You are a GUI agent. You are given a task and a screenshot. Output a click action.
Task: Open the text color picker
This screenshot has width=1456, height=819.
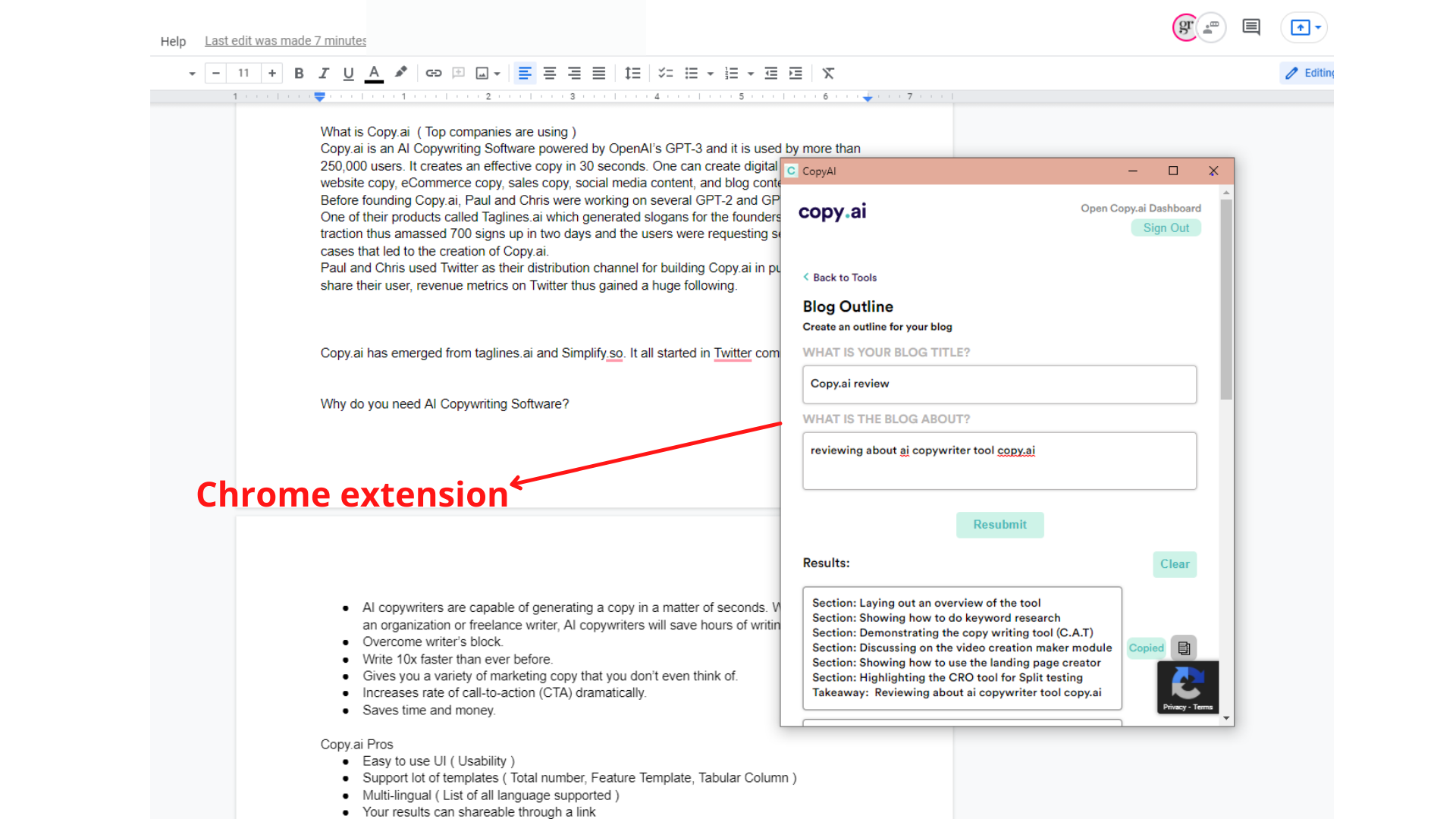374,74
